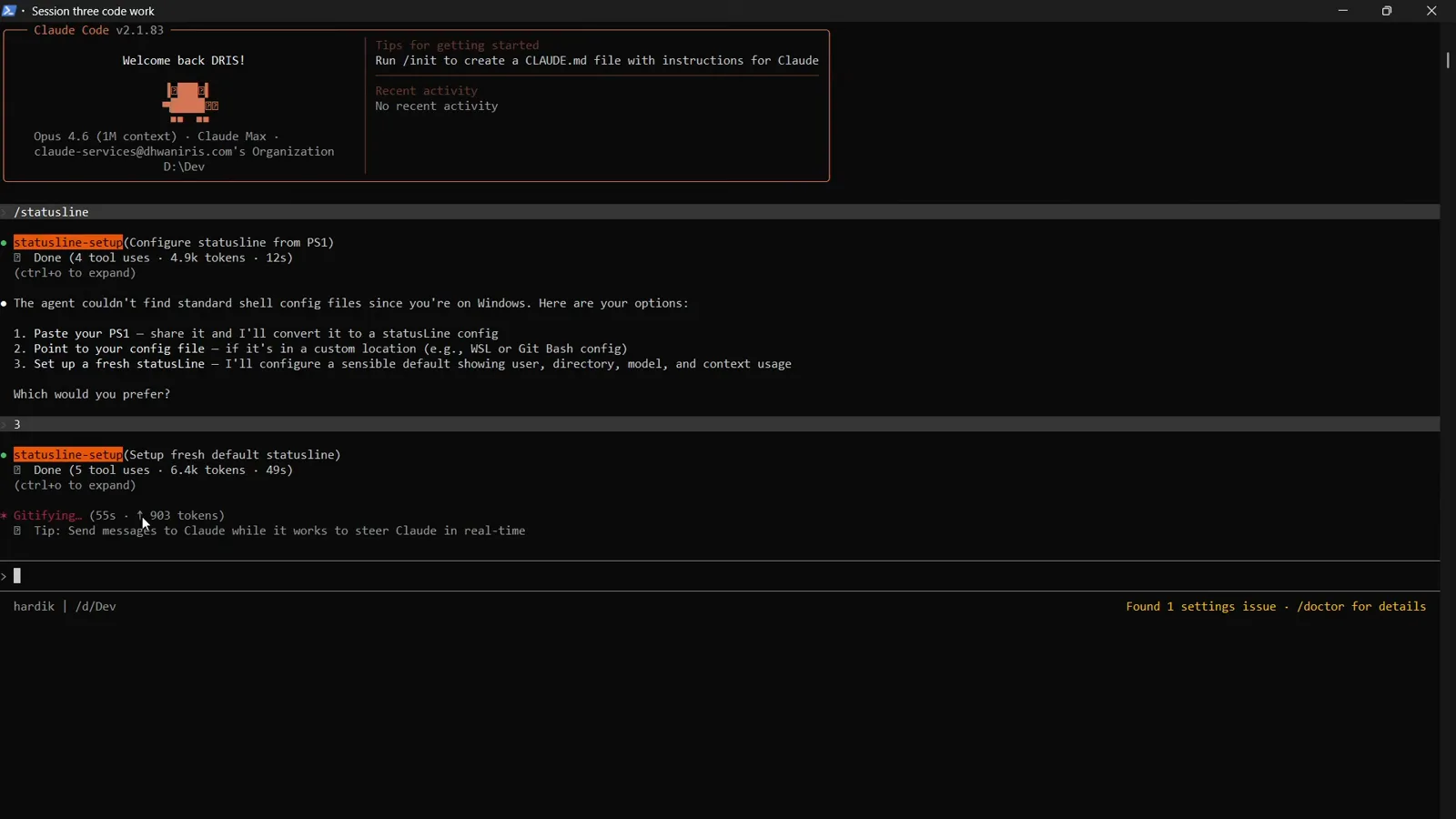Click 'Tips for getting started' heading

[457, 45]
